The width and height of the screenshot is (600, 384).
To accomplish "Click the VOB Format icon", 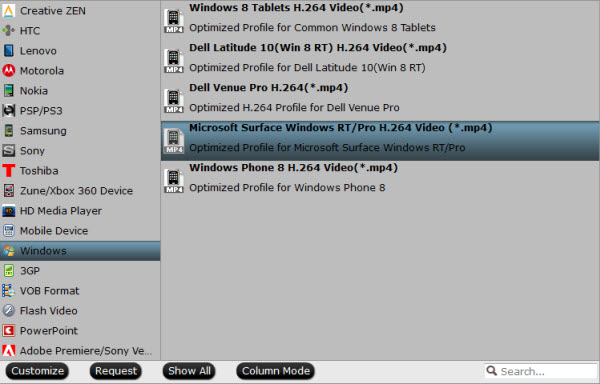I will [x=8, y=291].
